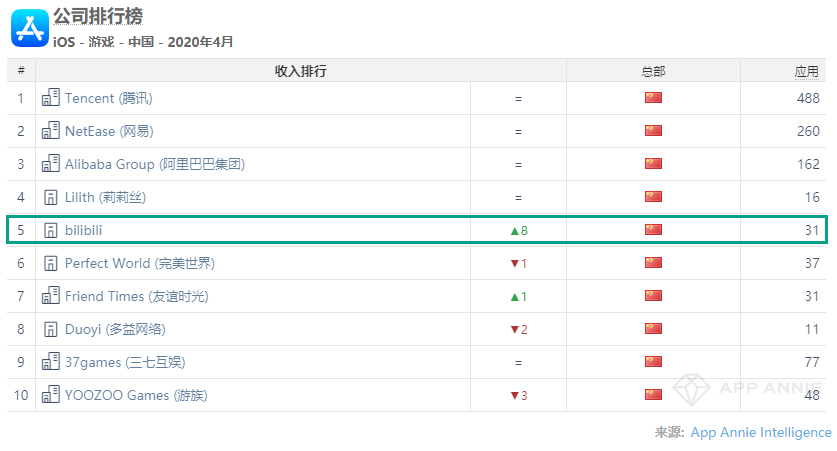837x451 pixels.
Task: Click the company icon beside bilibili
Action: click(50, 230)
